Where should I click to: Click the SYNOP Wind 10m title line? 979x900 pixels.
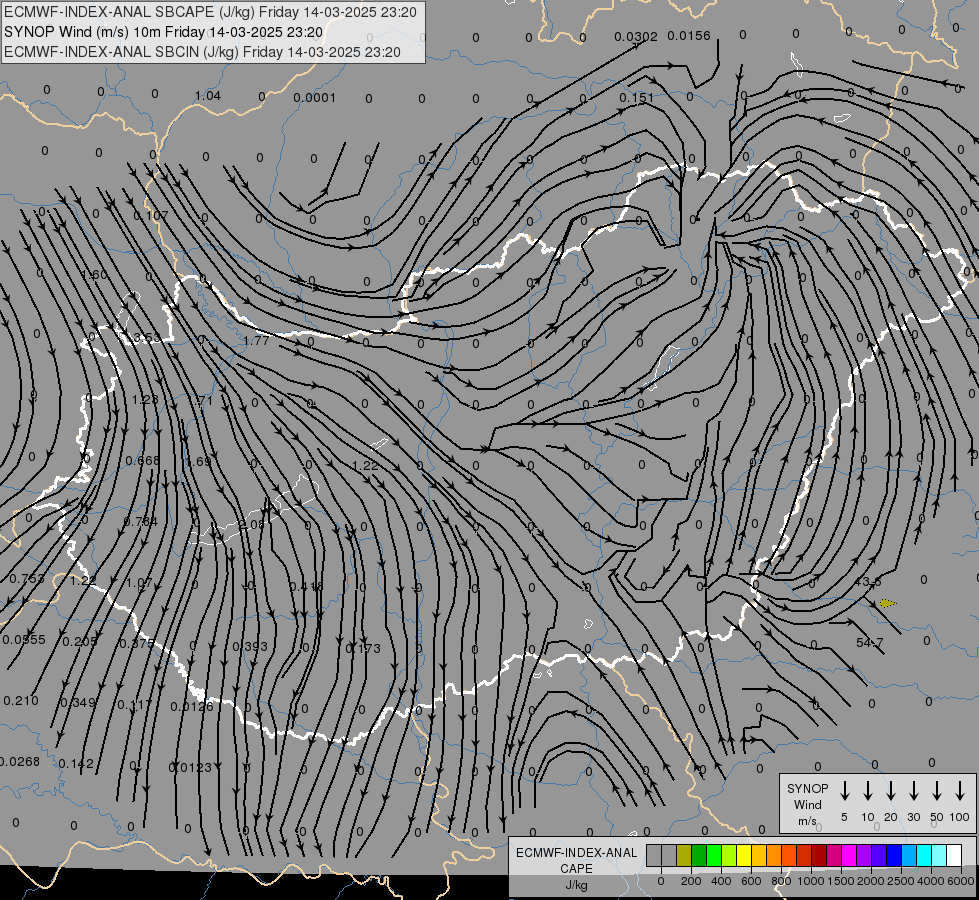click(x=163, y=32)
